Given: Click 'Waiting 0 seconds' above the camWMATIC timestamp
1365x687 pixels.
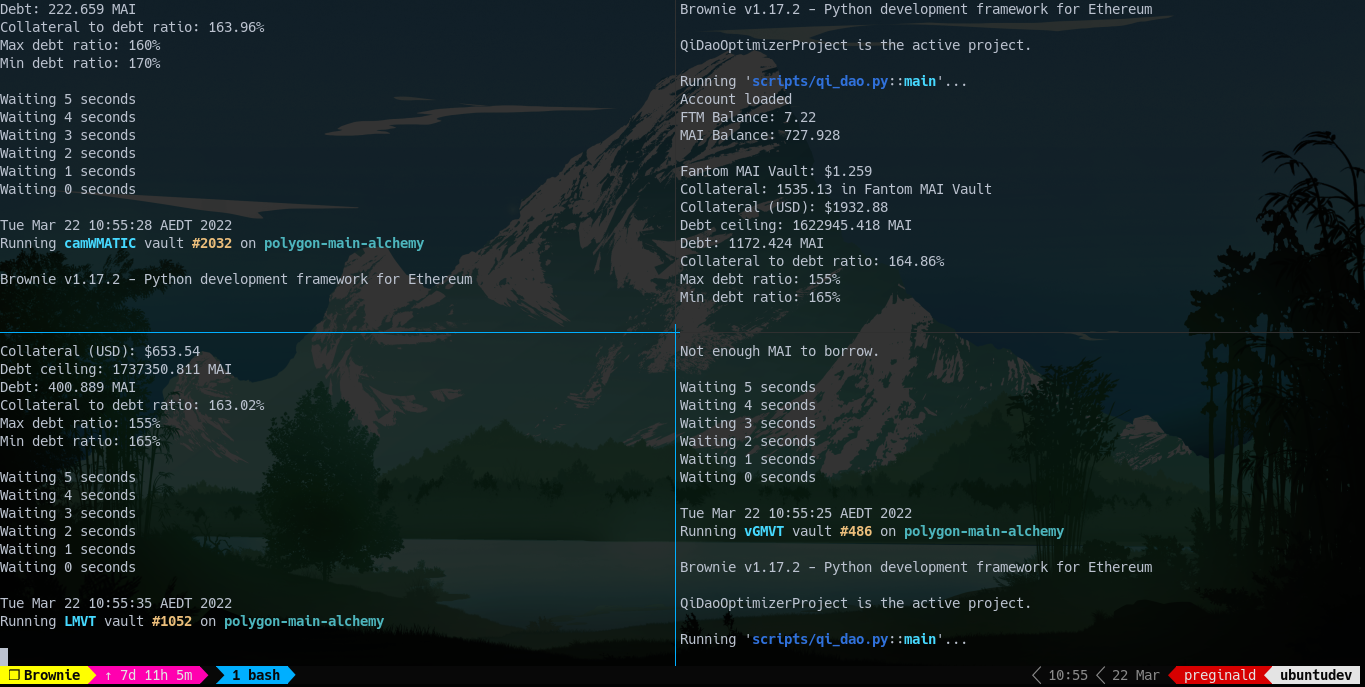Looking at the screenshot, I should tap(68, 189).
